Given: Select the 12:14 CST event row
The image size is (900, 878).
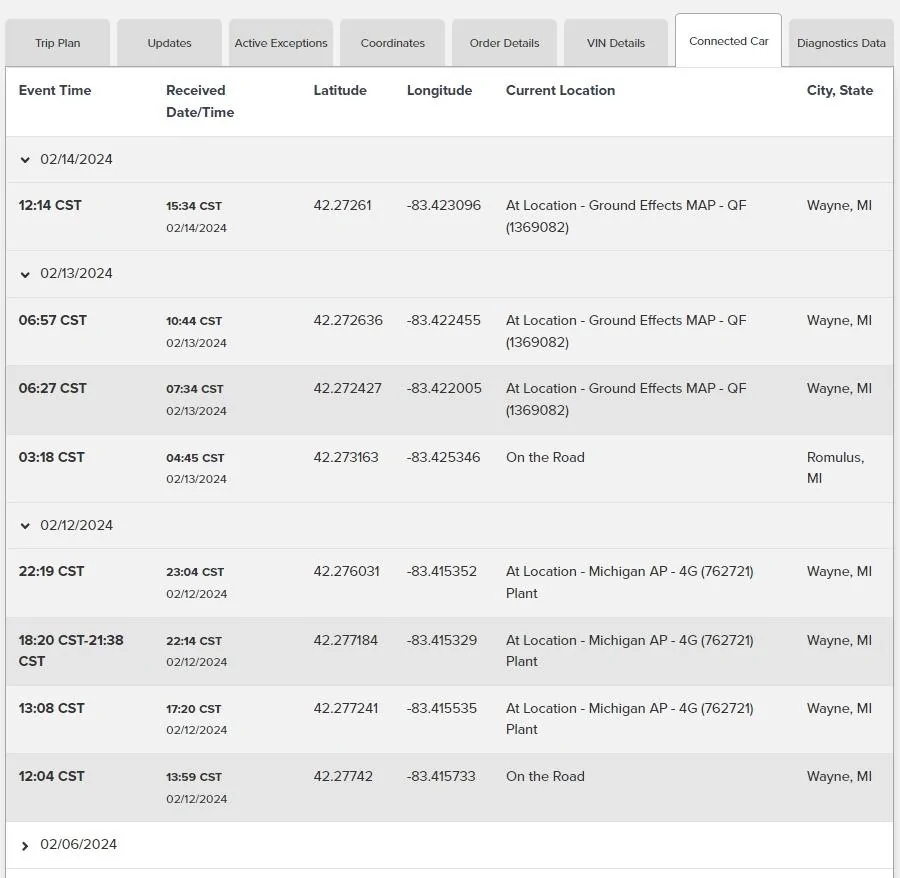Looking at the screenshot, I should [x=449, y=216].
